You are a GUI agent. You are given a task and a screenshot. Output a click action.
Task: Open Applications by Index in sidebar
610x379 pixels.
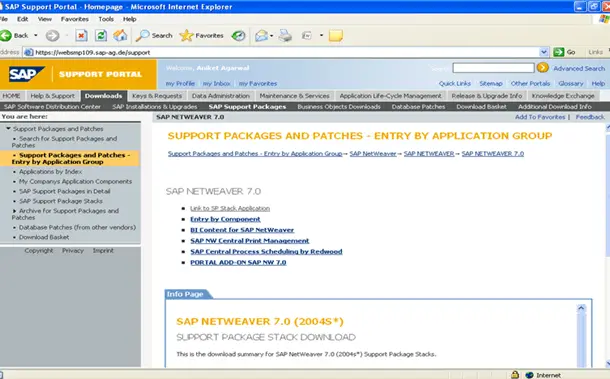51,172
